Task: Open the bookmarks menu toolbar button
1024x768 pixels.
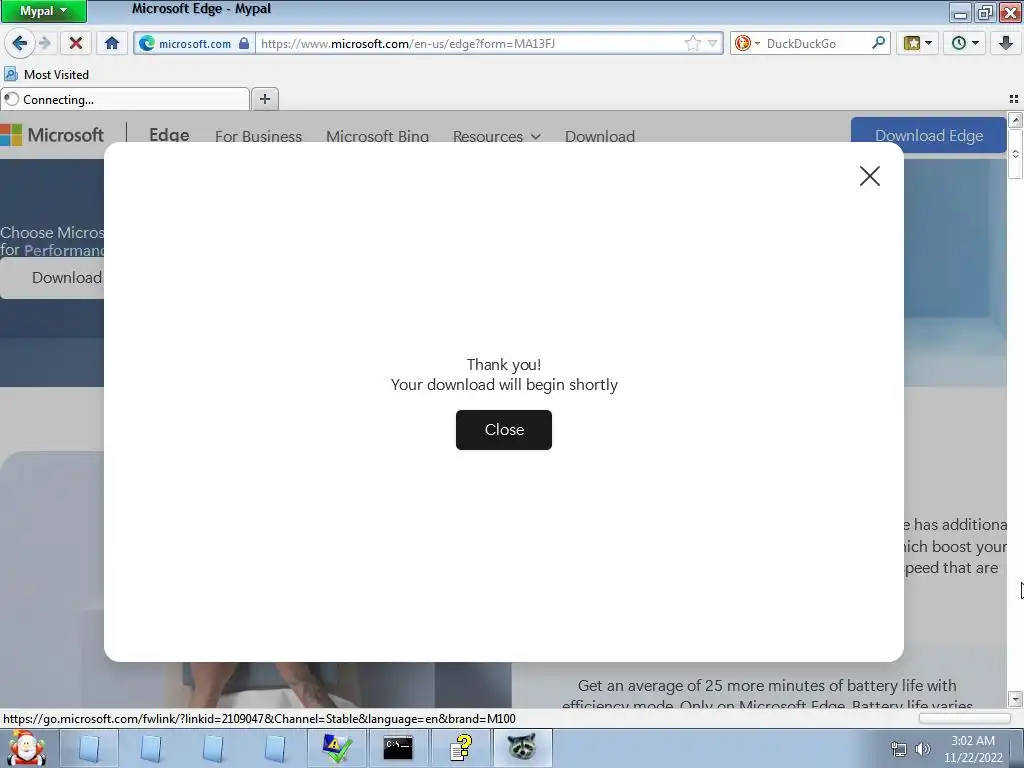Action: point(917,44)
